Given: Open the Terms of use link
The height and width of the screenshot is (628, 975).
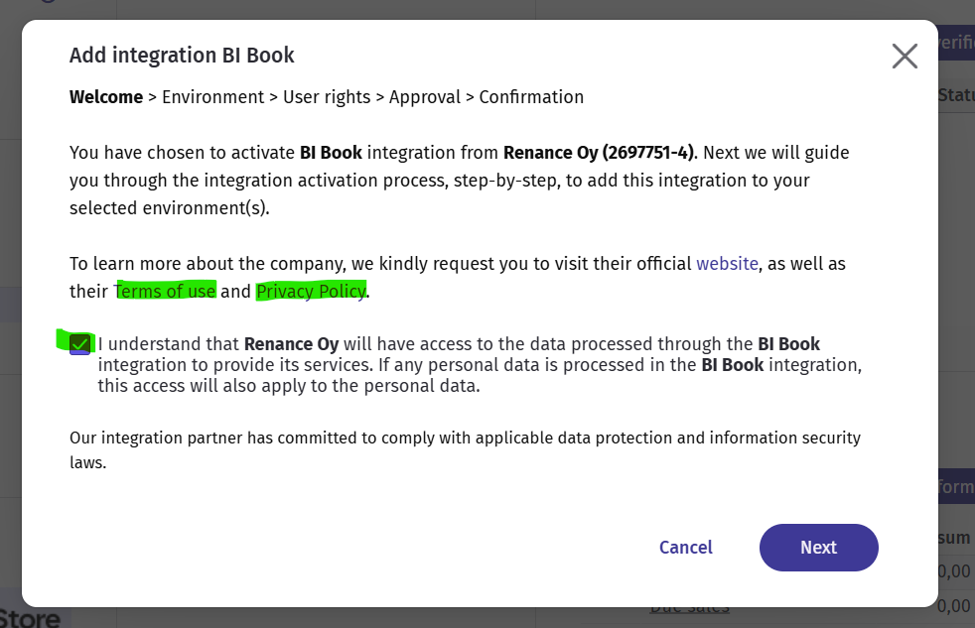Looking at the screenshot, I should 165,291.
